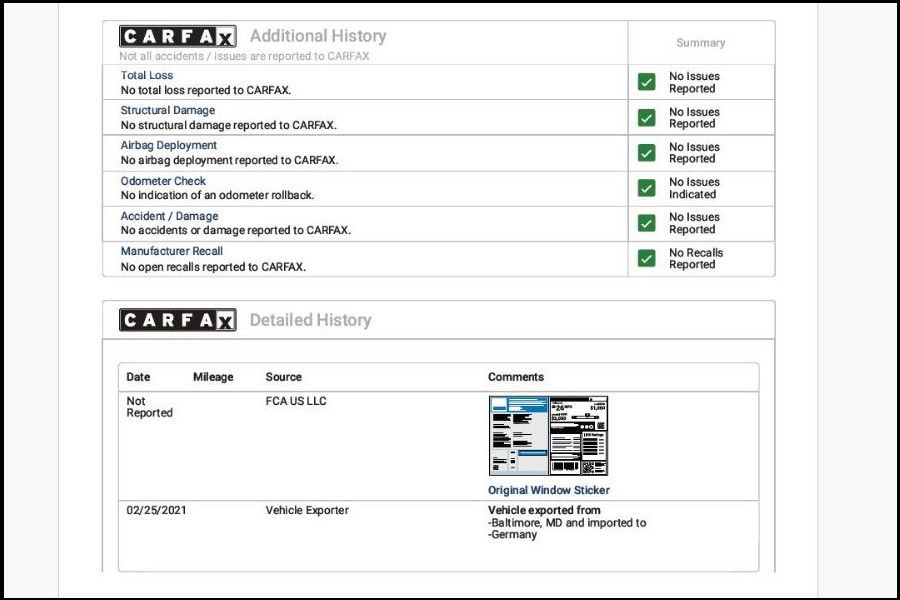Viewport: 900px width, 600px height.
Task: Click the green checkmark for Structural Damage
Action: (647, 118)
